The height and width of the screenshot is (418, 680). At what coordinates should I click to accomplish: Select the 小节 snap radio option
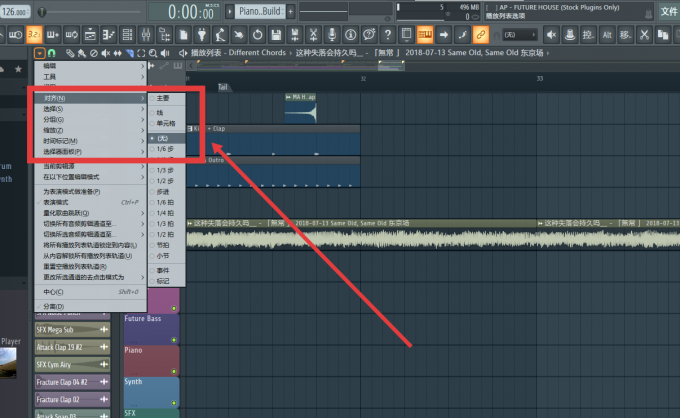(x=167, y=256)
